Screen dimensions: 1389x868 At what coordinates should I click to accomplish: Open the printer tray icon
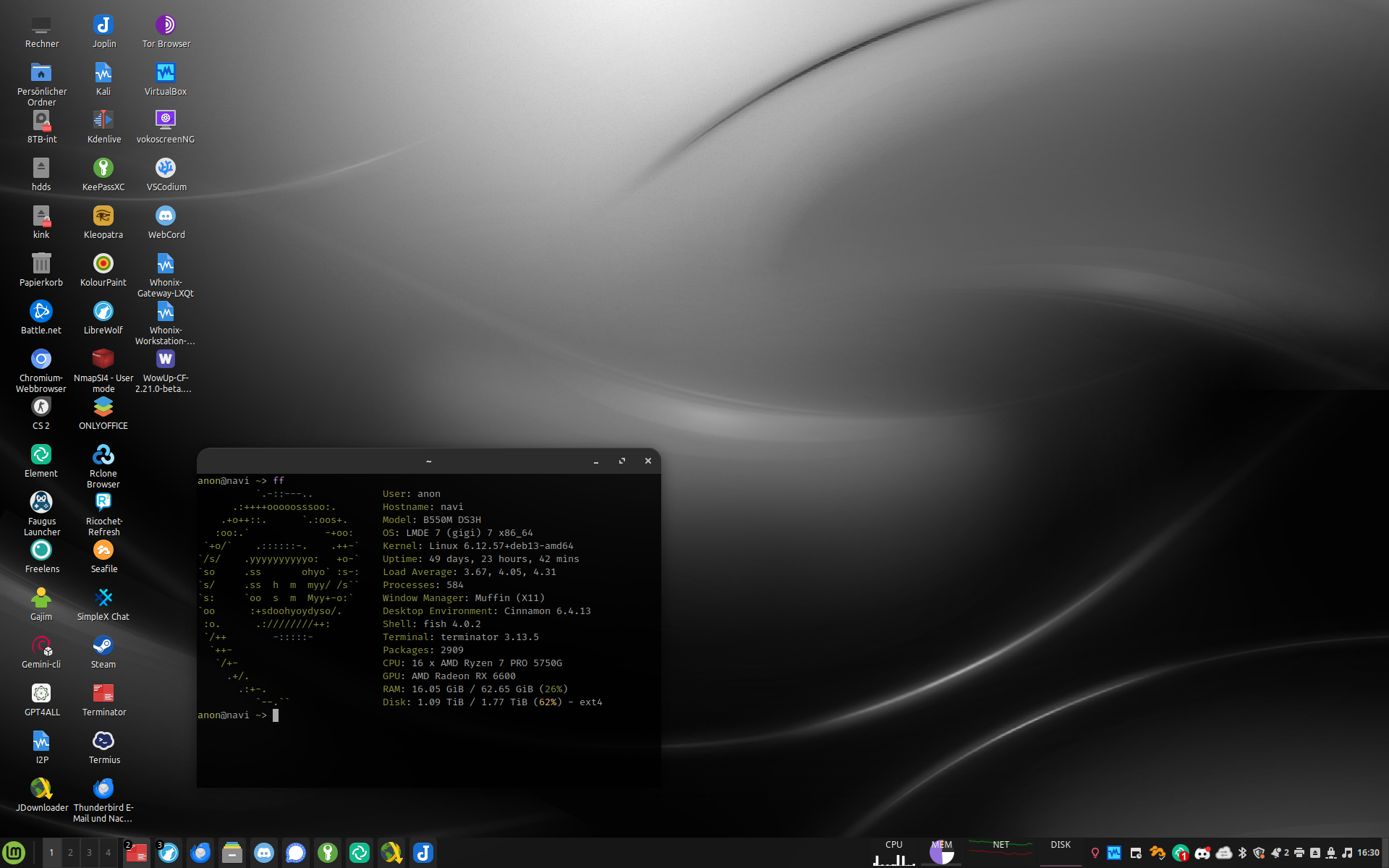[1299, 853]
